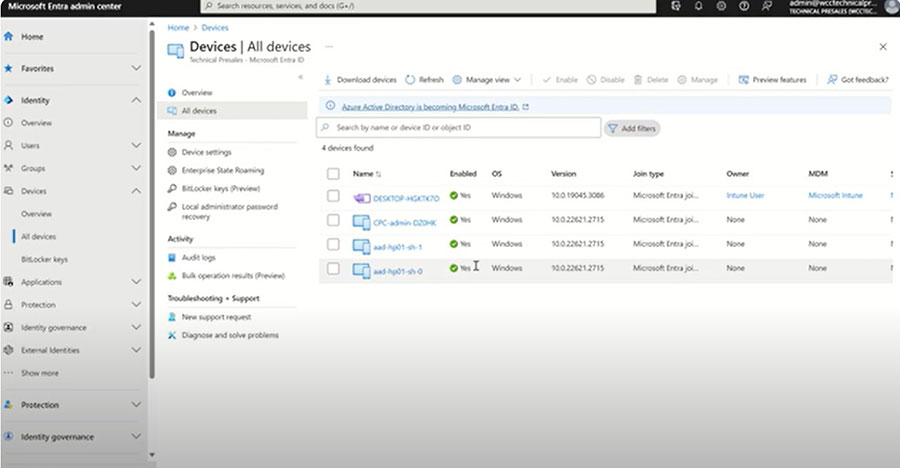Screen dimensions: 900x468
Task: Click the New support request icon
Action: 172,317
